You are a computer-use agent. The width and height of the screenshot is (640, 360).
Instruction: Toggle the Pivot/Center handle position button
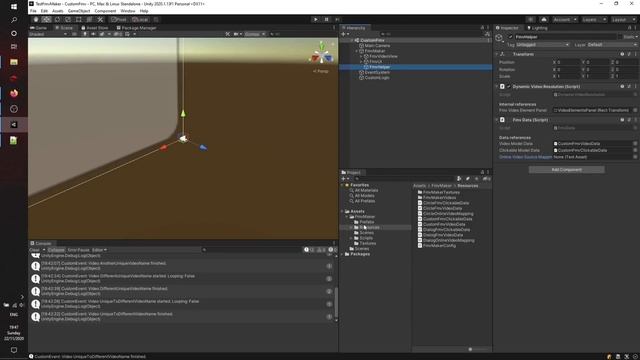click(x=119, y=20)
